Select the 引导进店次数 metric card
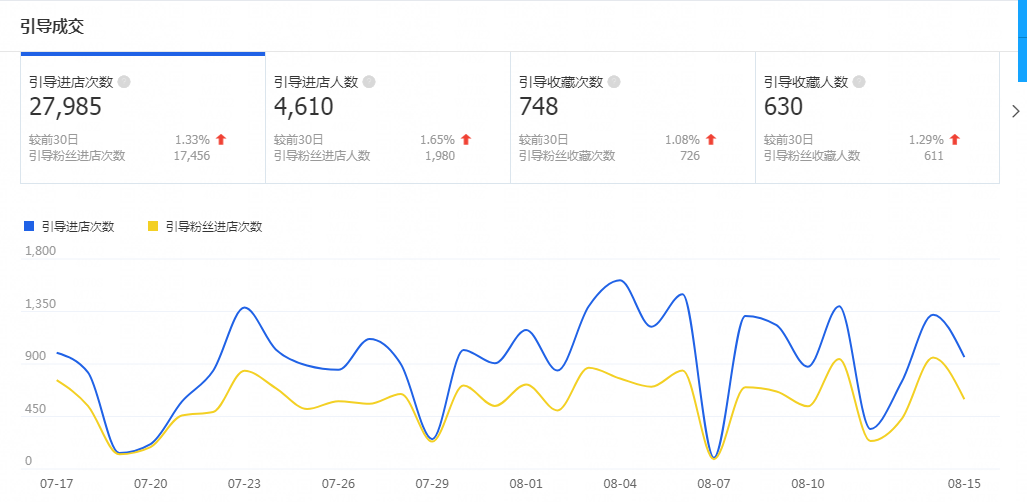The width and height of the screenshot is (1027, 502). click(x=143, y=118)
